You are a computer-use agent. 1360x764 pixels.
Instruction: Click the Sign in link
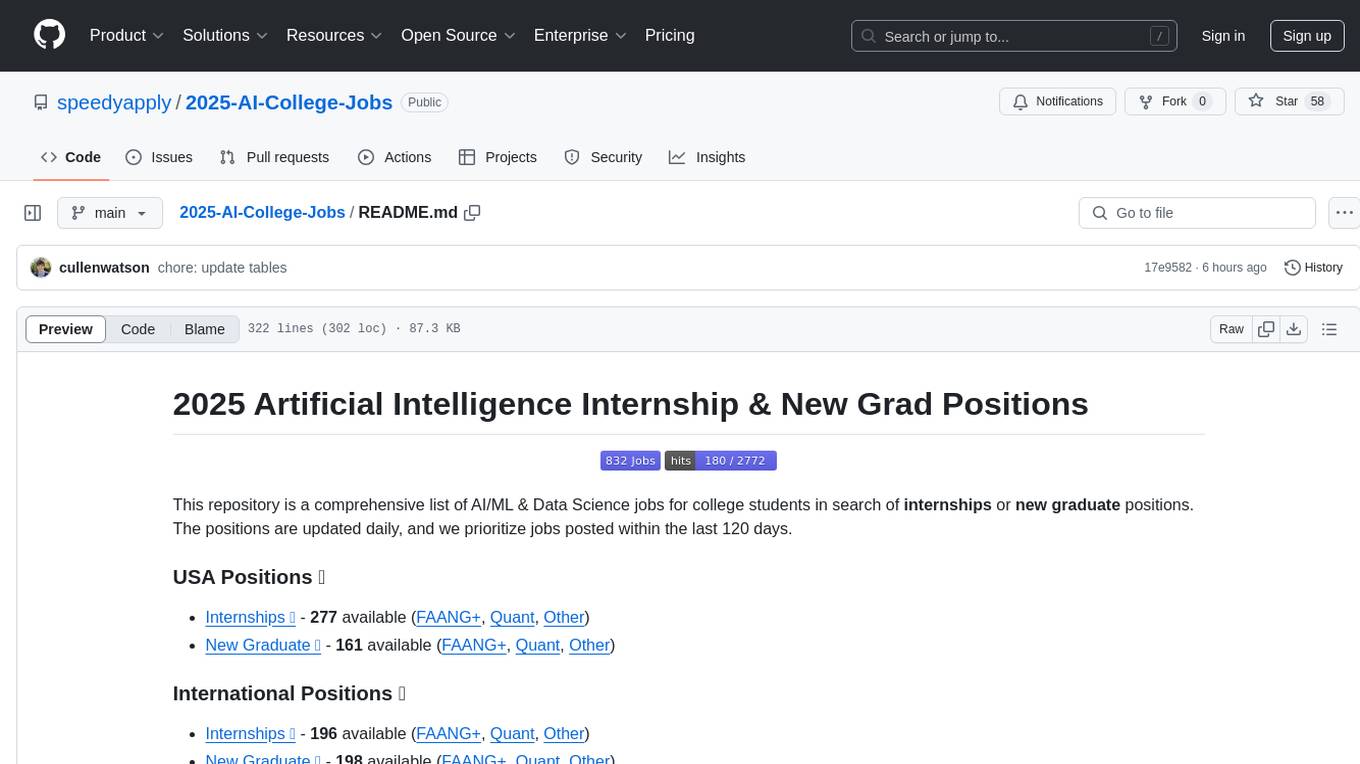[1223, 36]
